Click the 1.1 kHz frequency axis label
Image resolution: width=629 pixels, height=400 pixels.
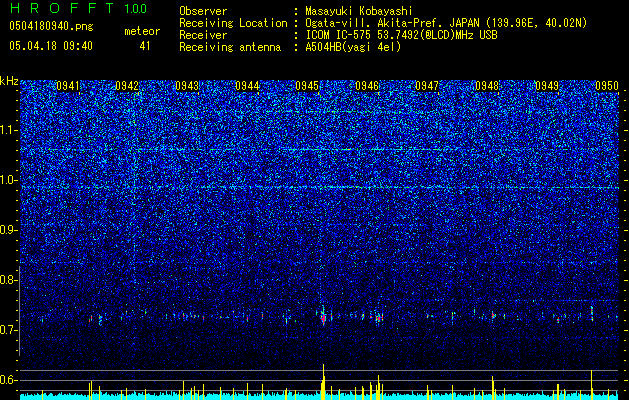(x=9, y=130)
